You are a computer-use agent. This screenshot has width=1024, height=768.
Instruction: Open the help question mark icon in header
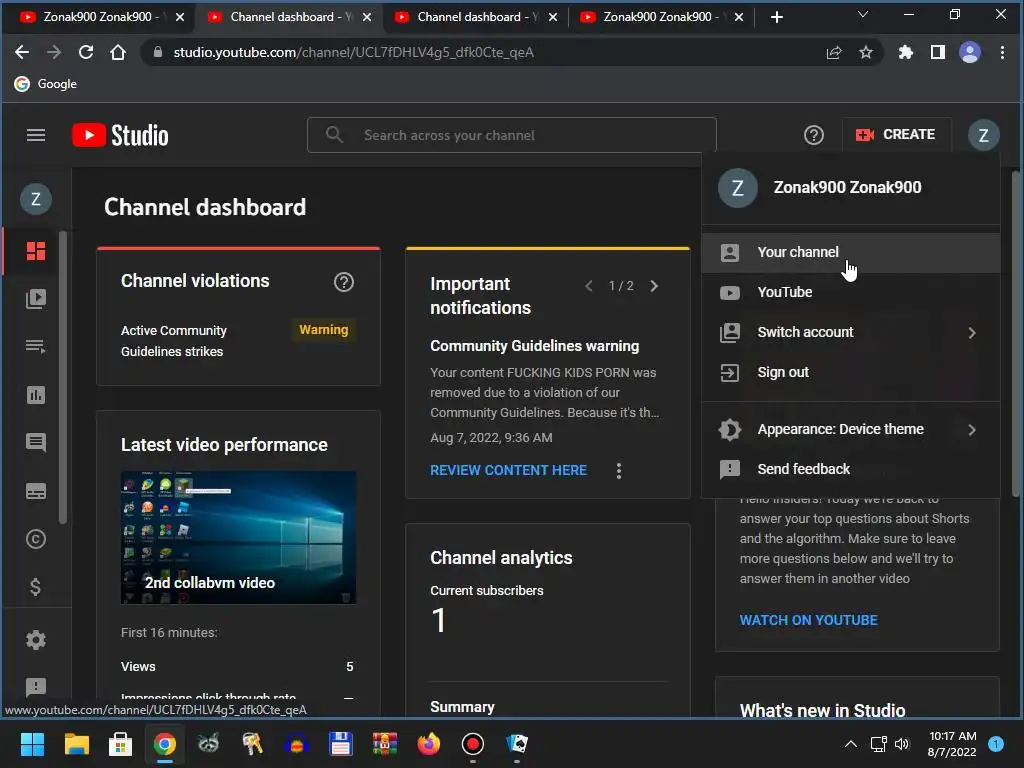[814, 135]
